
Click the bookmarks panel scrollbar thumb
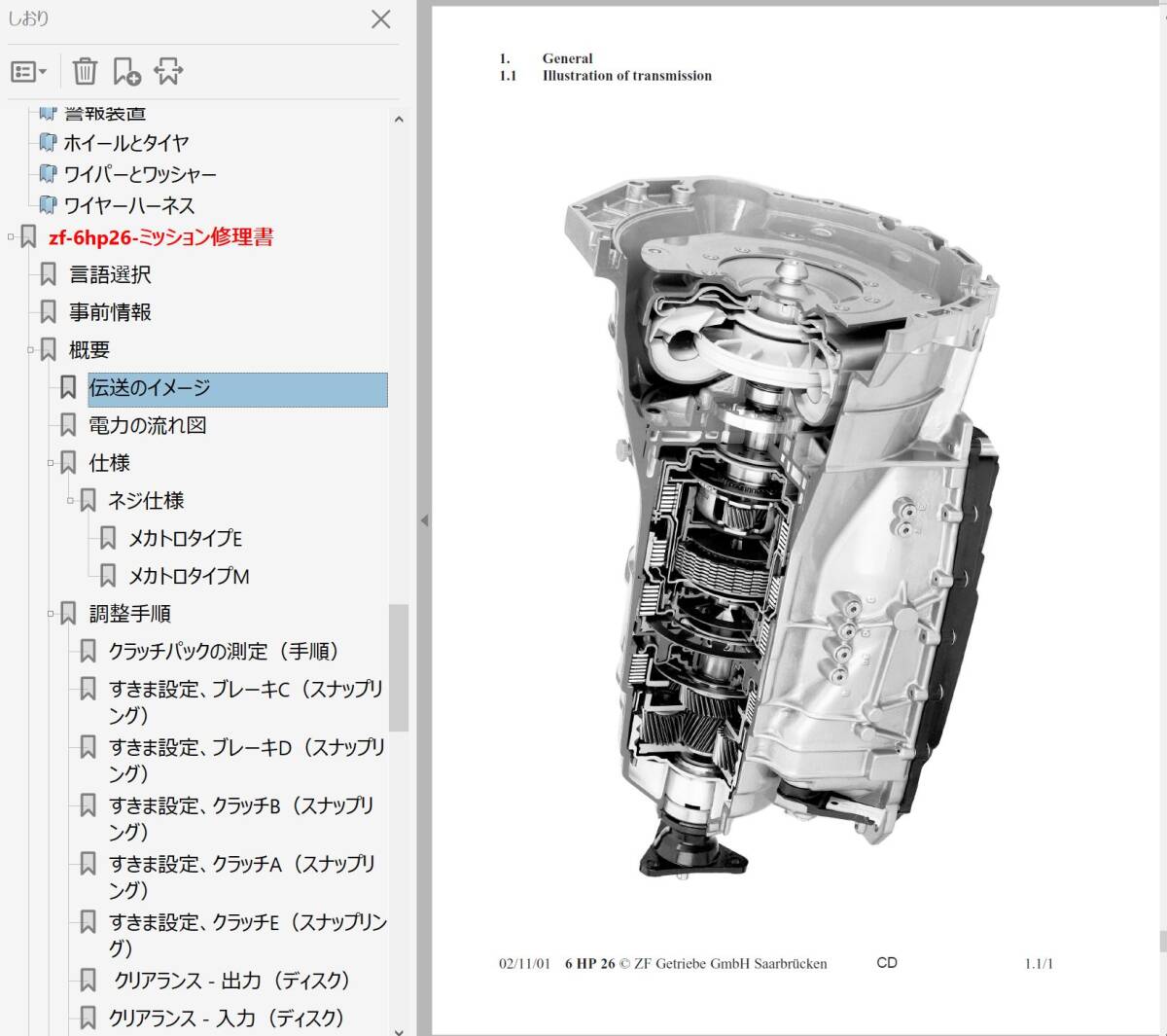click(399, 667)
